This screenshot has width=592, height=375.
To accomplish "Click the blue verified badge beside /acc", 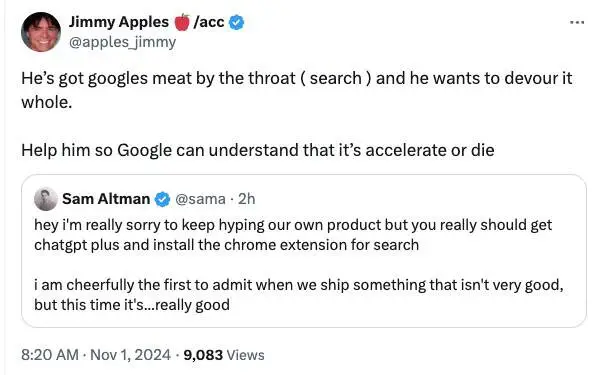I will coord(236,22).
